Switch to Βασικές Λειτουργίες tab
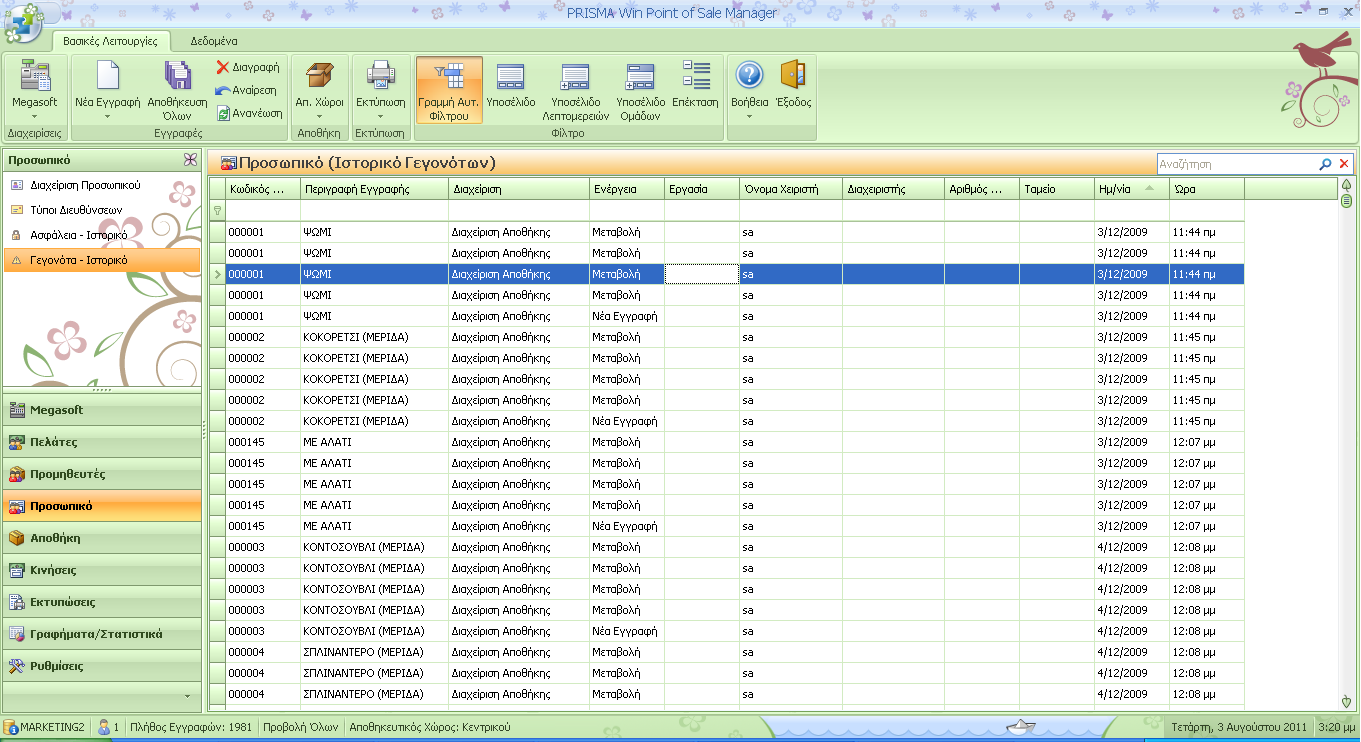Viewport: 1361px width, 742px height. coord(110,42)
